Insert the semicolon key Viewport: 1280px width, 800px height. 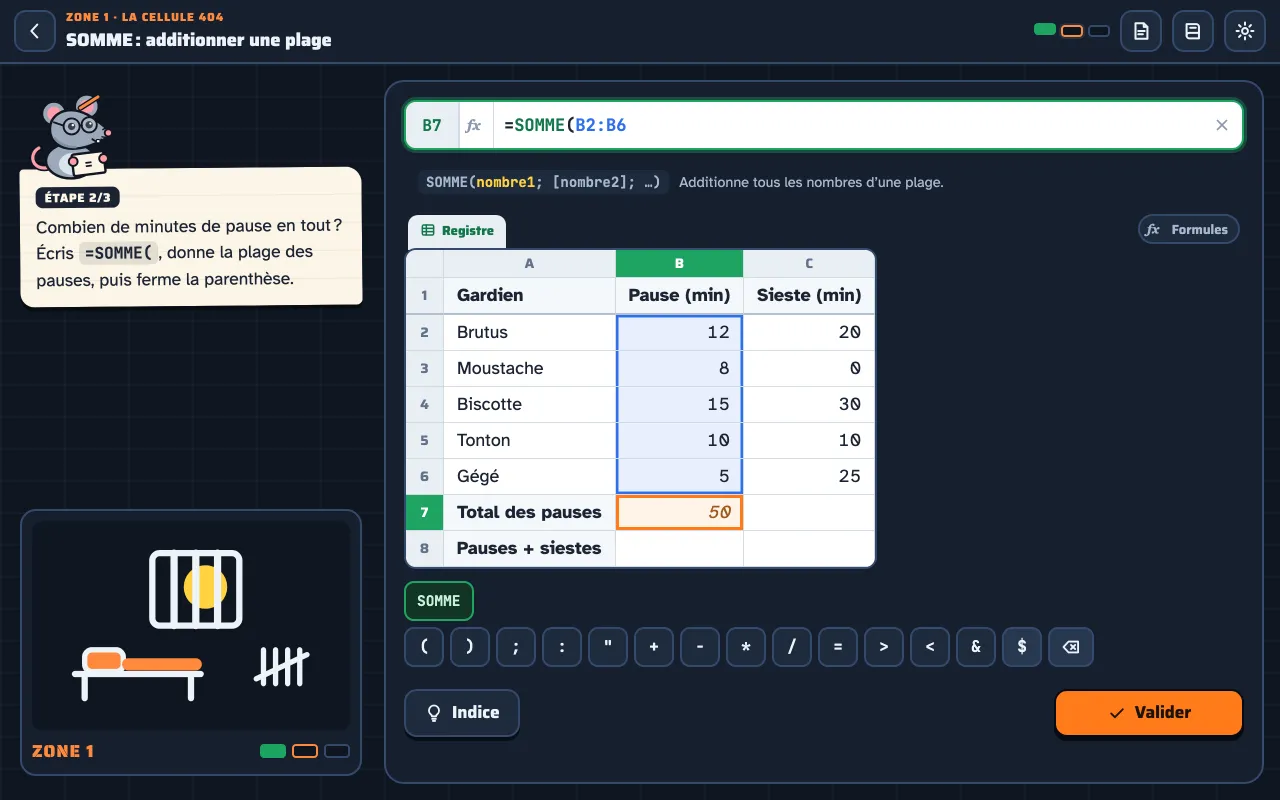click(x=516, y=647)
